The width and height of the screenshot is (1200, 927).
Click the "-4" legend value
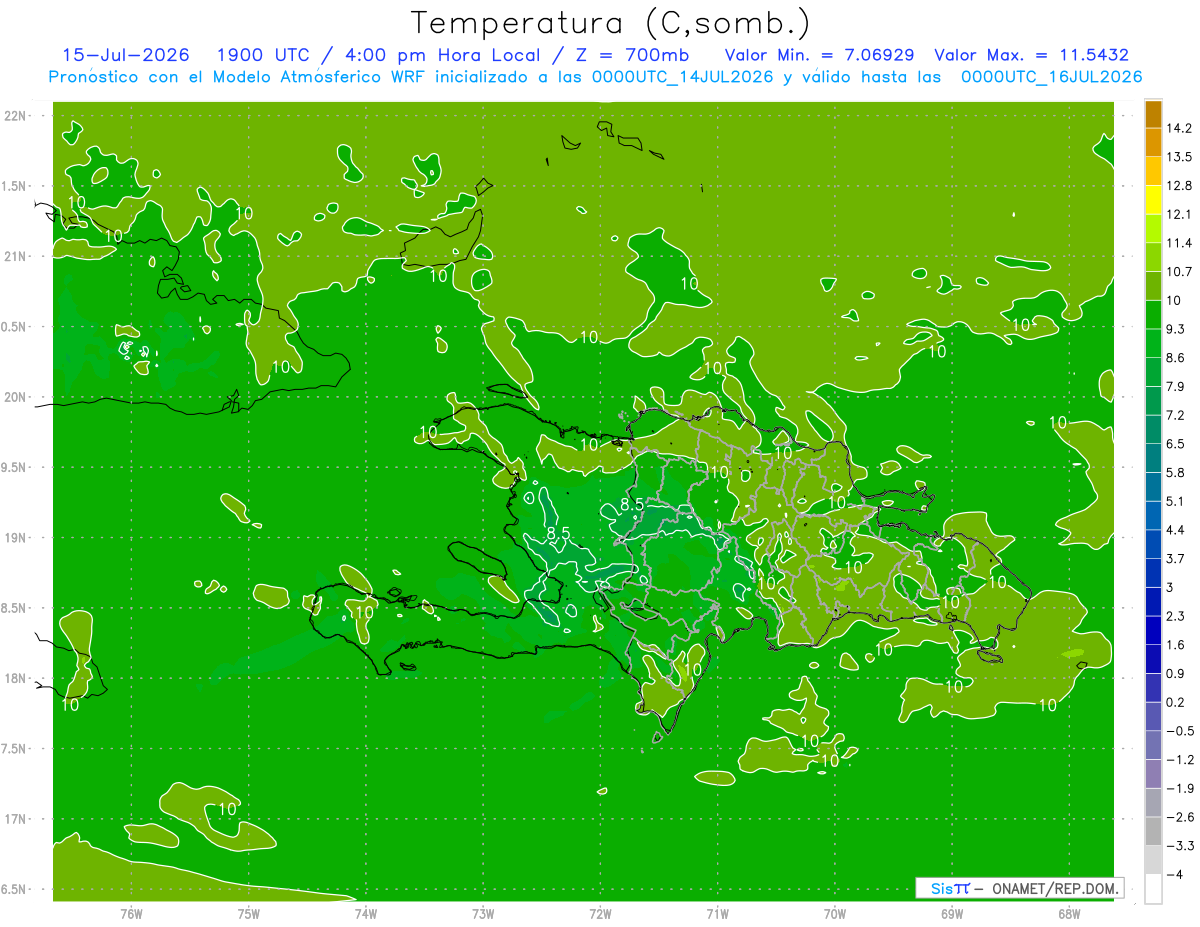pos(1174,874)
